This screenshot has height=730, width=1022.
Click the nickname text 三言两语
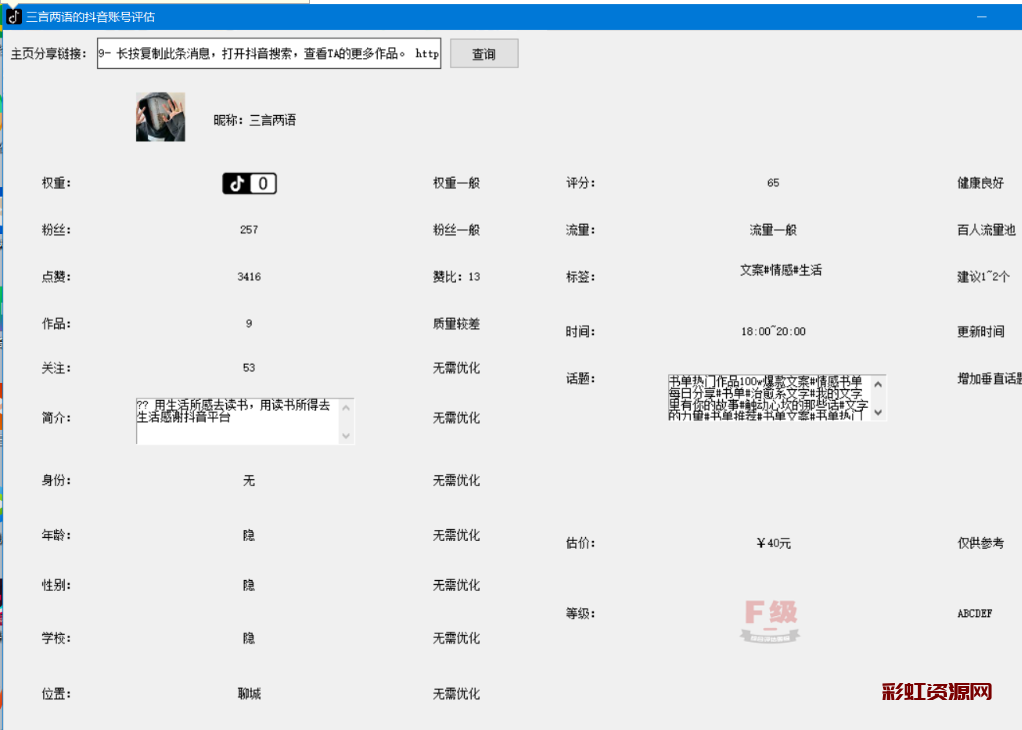tap(272, 120)
